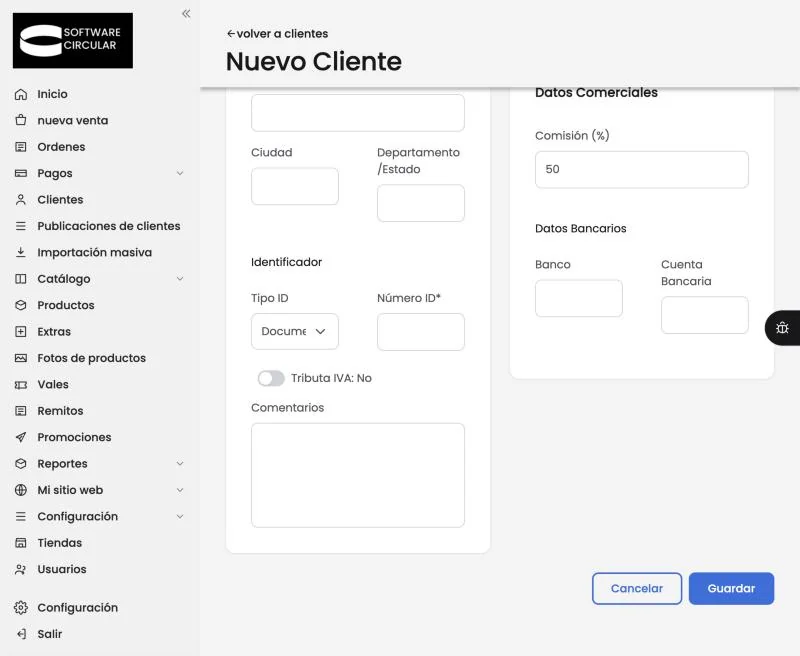
Task: Click the bottom Configuración gear icon
Action: coord(21,608)
